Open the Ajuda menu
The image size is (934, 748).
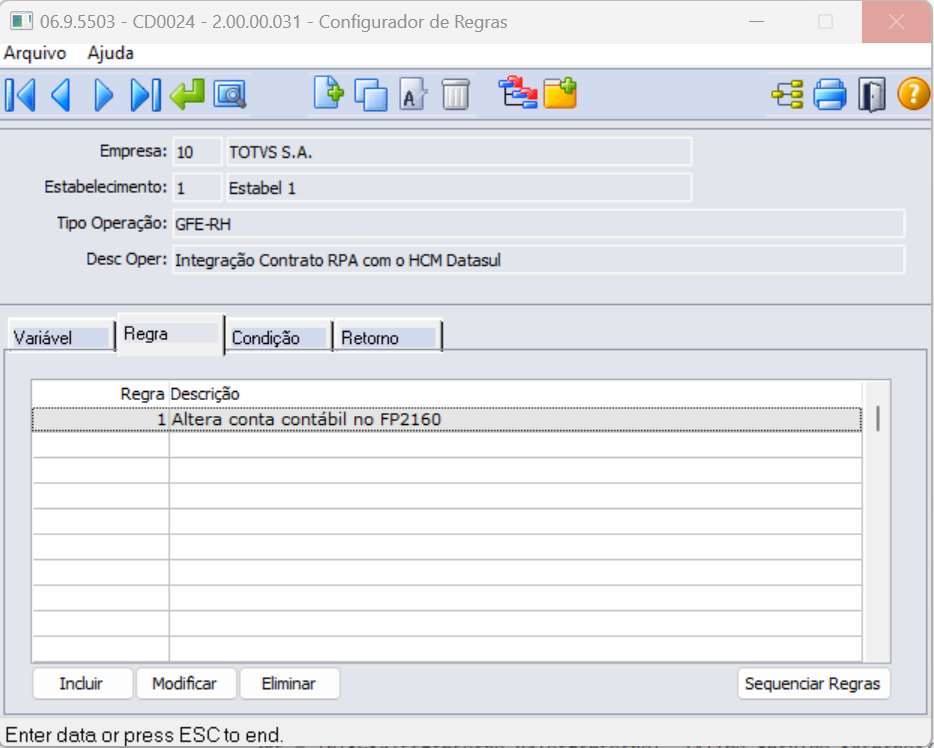coord(110,54)
